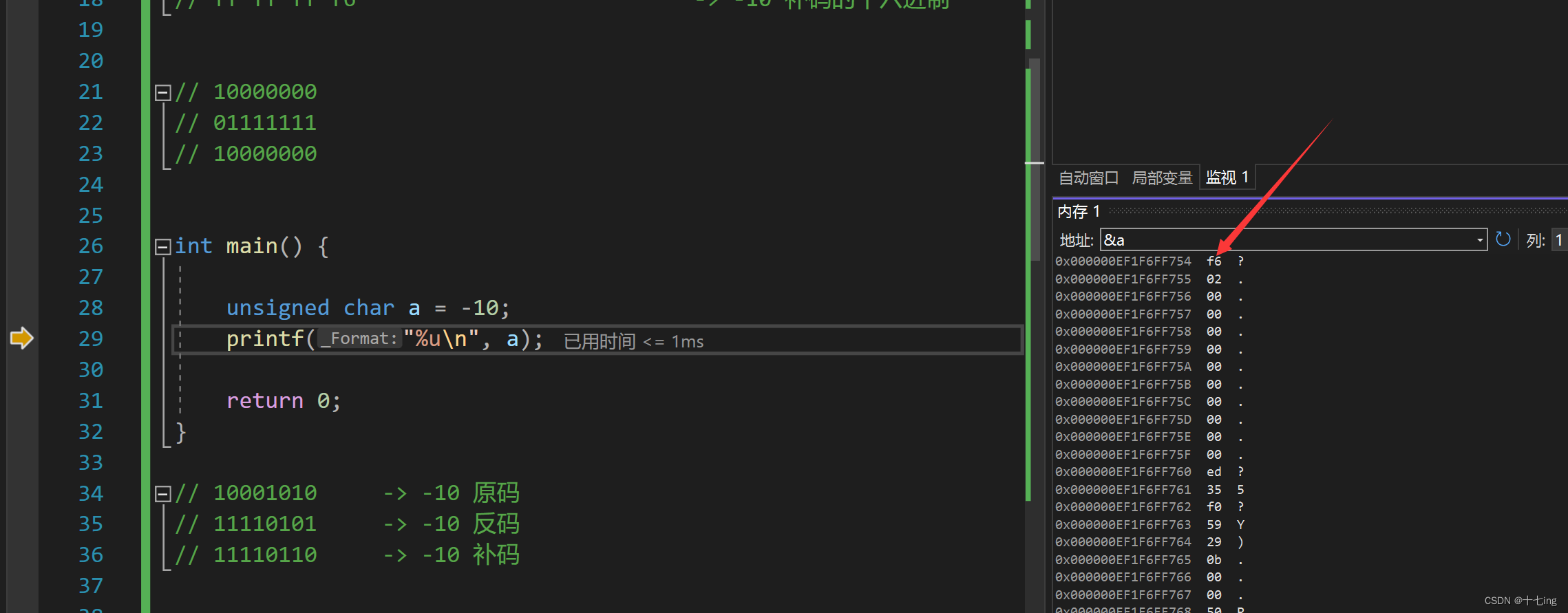
Task: Open the memory address dropdown arrow
Action: [1479, 240]
